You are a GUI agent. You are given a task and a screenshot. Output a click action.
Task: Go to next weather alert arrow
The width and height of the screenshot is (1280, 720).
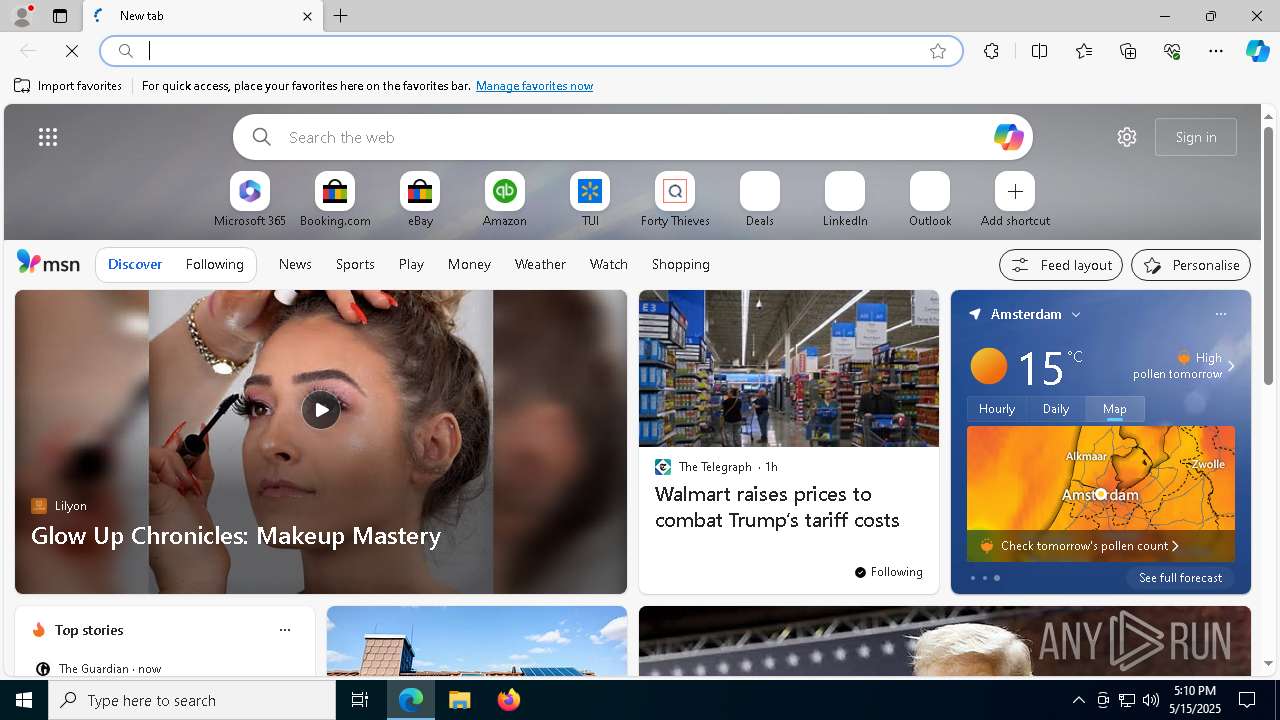1231,366
